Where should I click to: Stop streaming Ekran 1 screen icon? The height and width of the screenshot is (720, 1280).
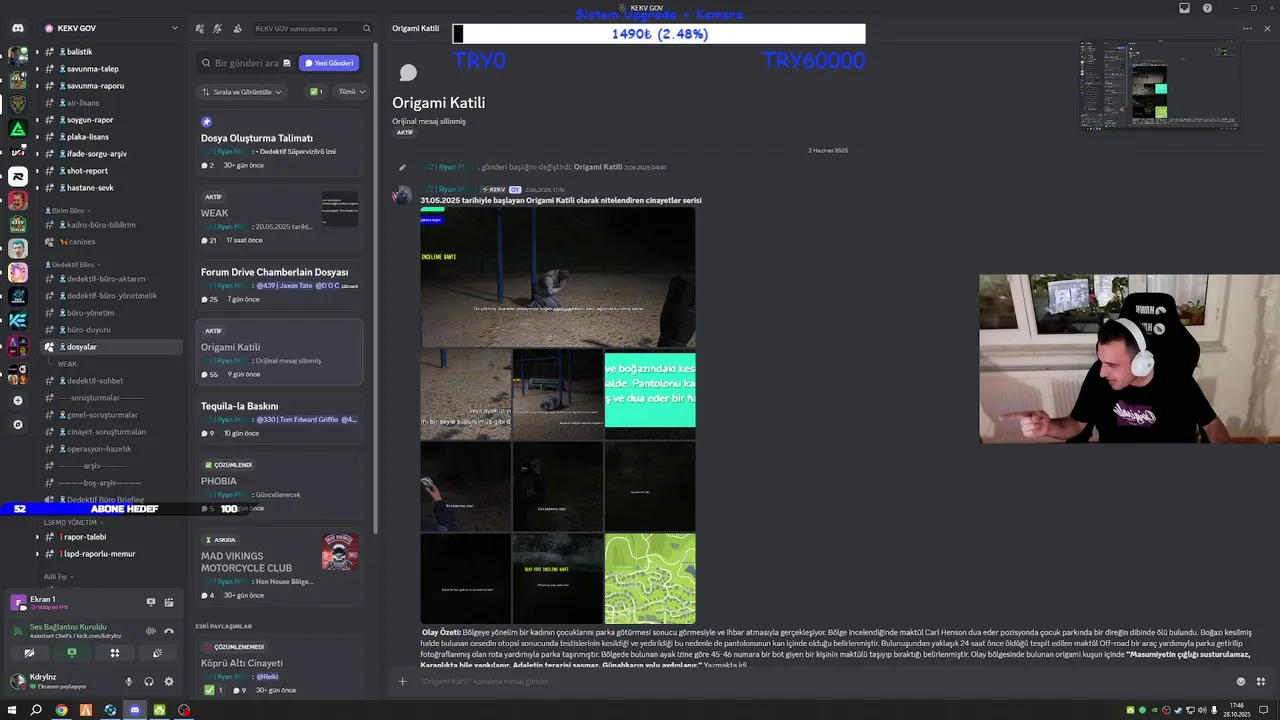151,602
